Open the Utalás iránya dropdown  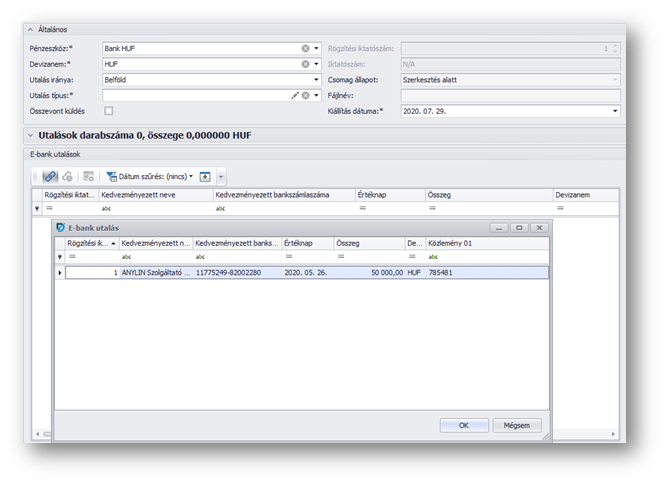click(316, 80)
